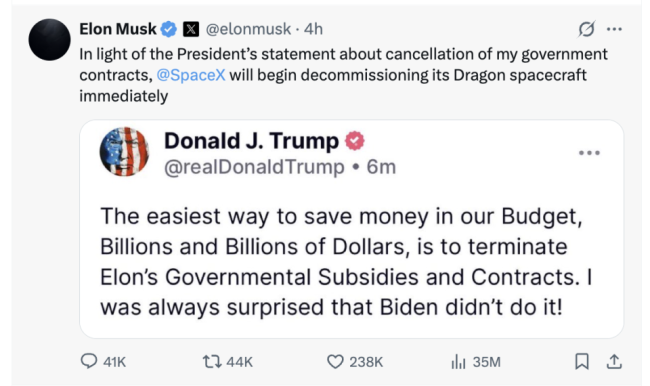Viewport: 650px width, 386px height.
Task: Repost the tweet using retweet icon
Action: [212, 362]
